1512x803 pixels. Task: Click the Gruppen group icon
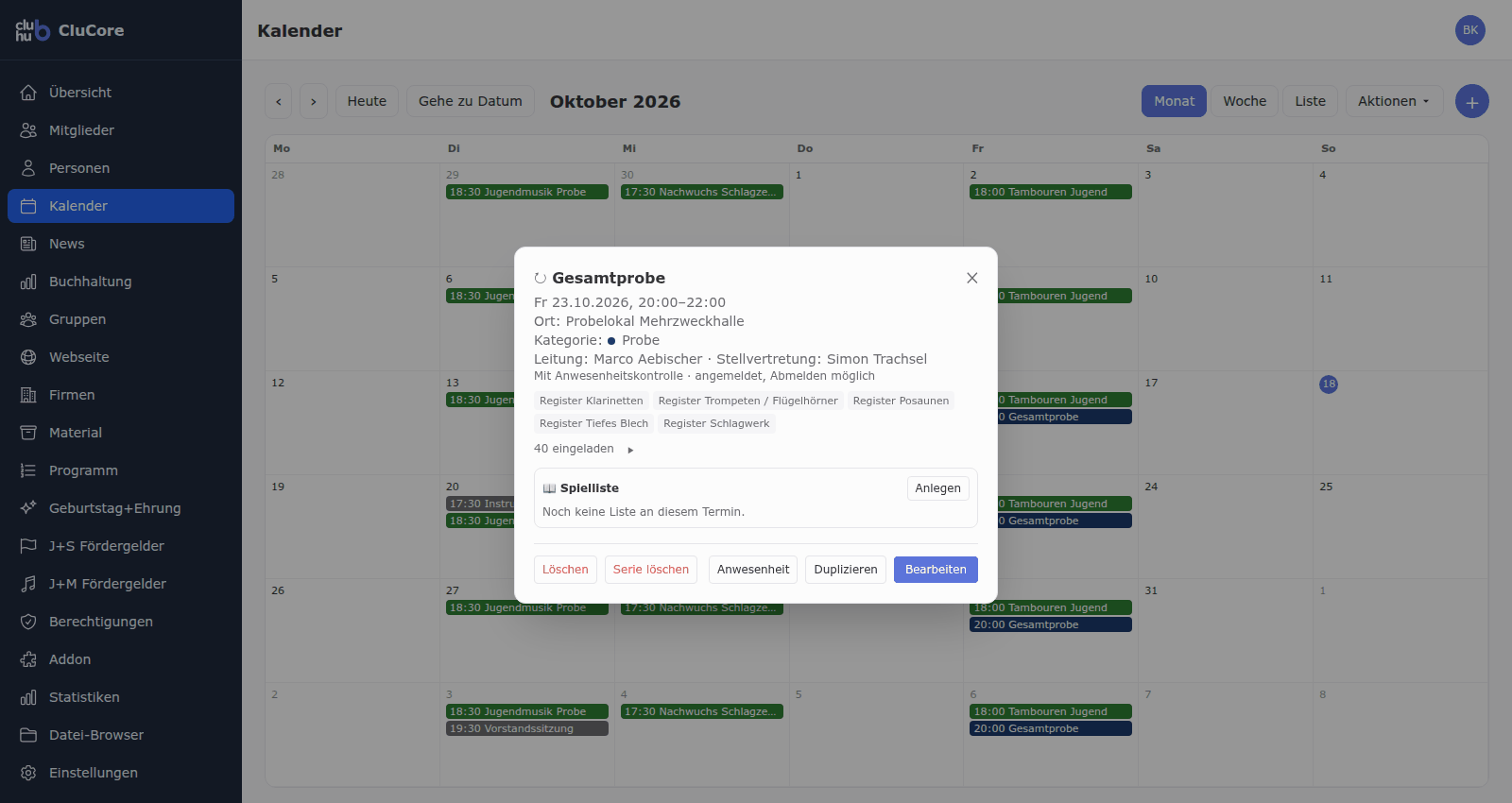point(28,319)
